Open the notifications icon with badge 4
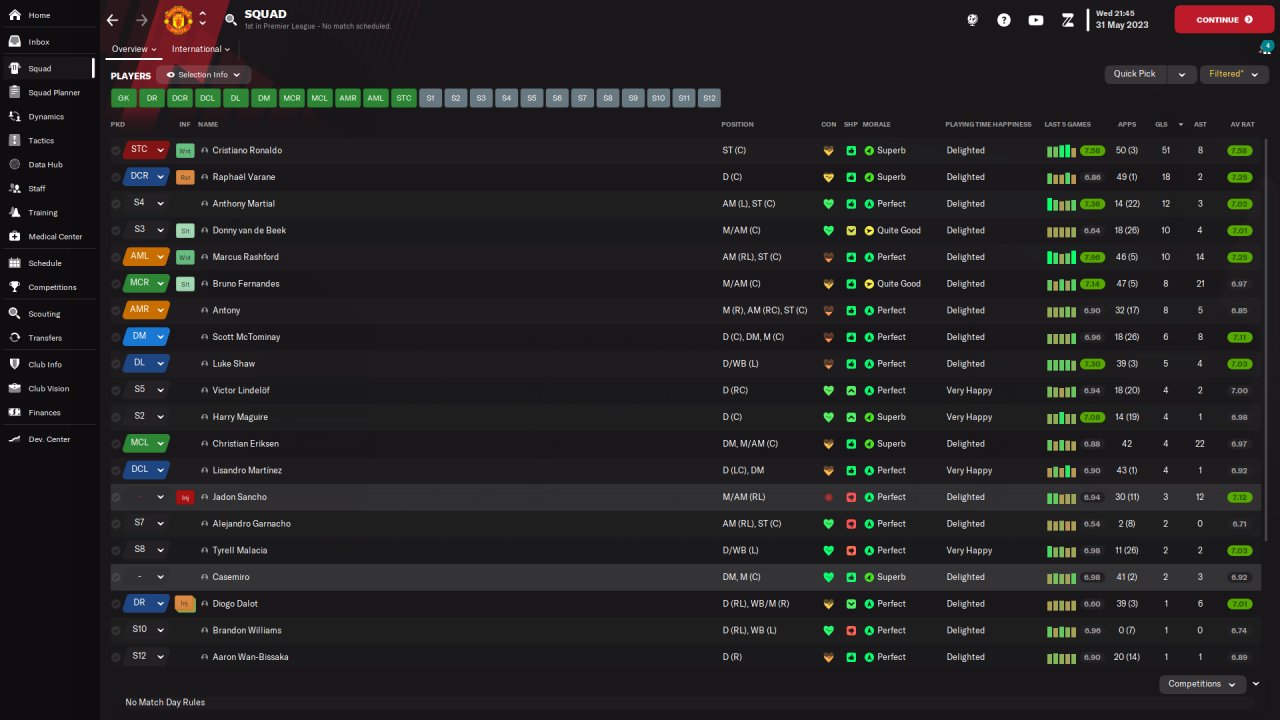This screenshot has height=720, width=1280. pos(1265,48)
